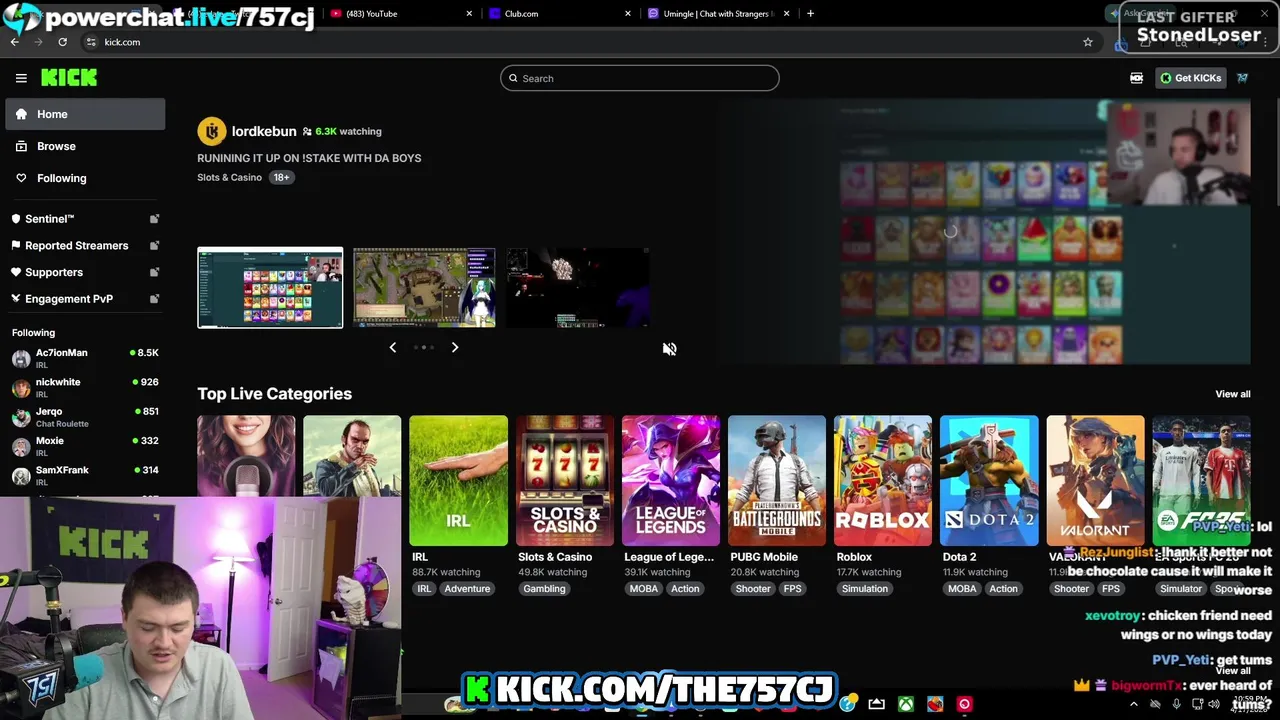1280x720 pixels.
Task: Select the first featured stream thumbnail
Action: pyautogui.click(x=270, y=287)
